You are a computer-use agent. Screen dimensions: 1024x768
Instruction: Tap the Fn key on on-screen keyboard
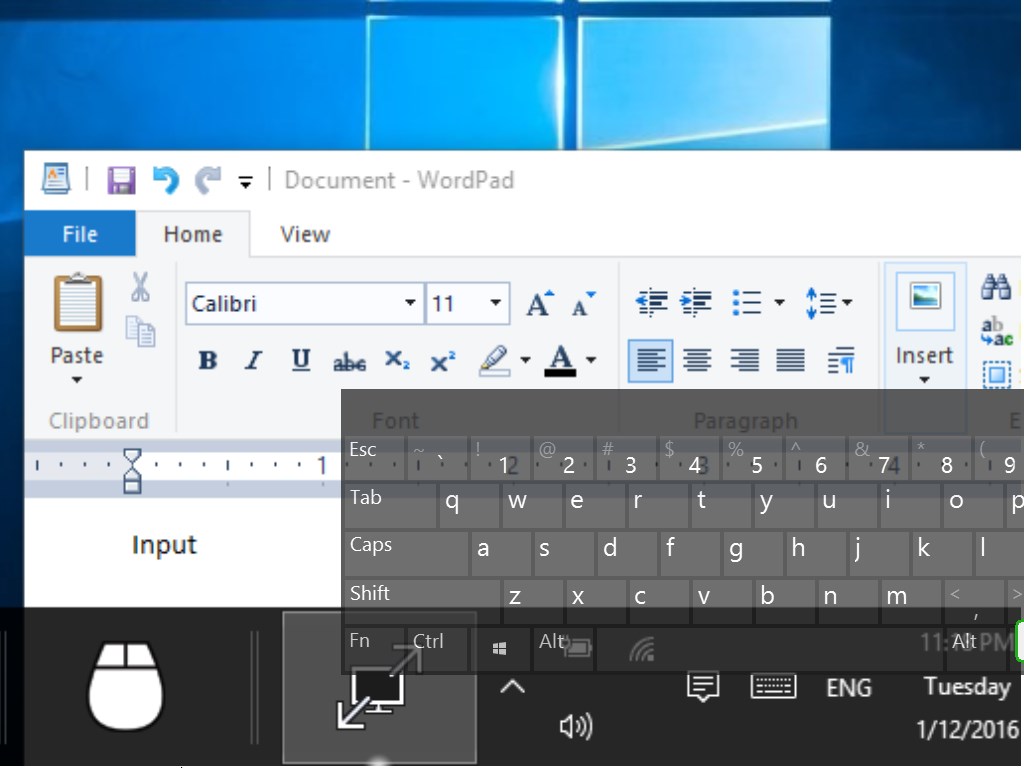coord(374,648)
